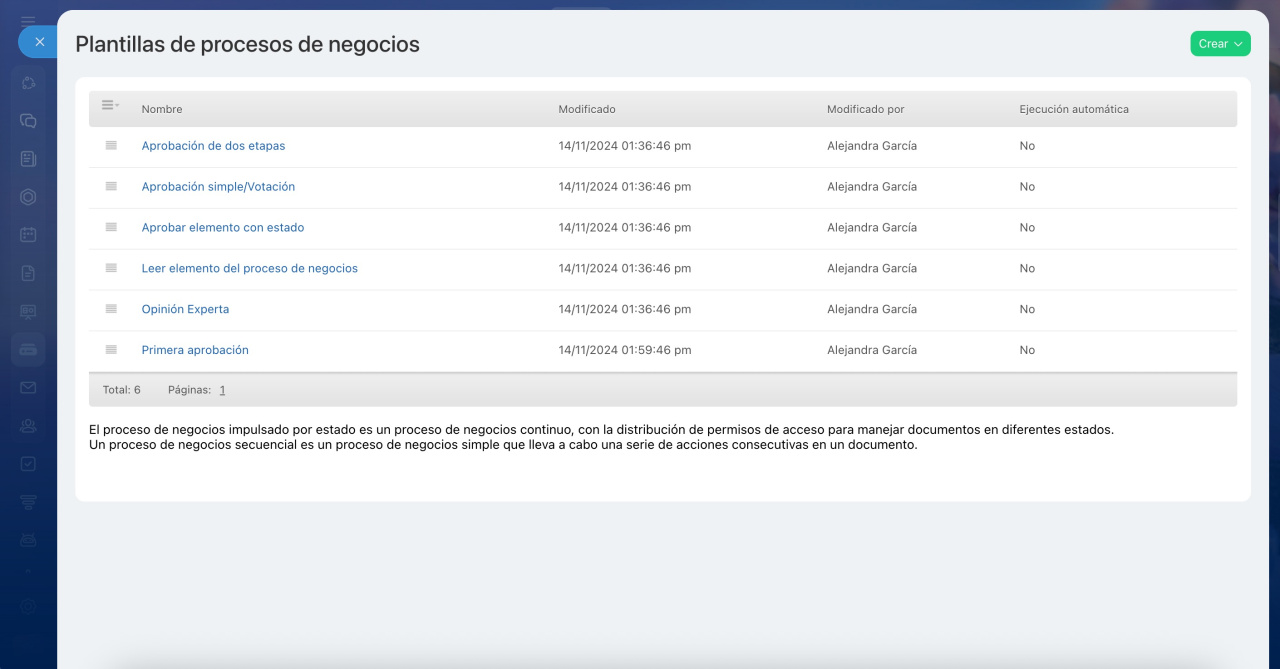Toggle the hamburger menu at top of sidebar
Screen dimensions: 1280x669
[28, 20]
